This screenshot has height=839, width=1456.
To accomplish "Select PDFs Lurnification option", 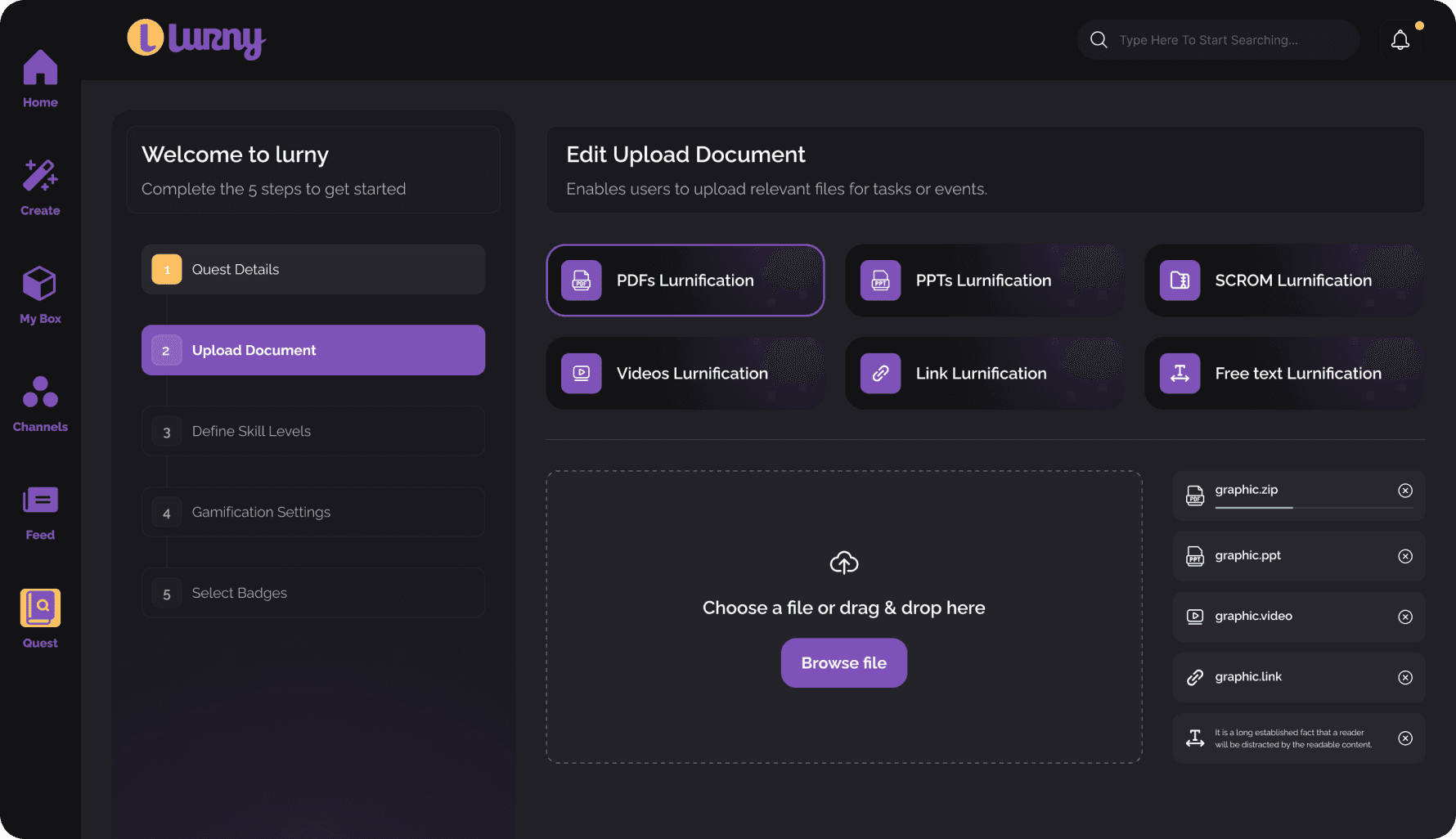I will [685, 280].
